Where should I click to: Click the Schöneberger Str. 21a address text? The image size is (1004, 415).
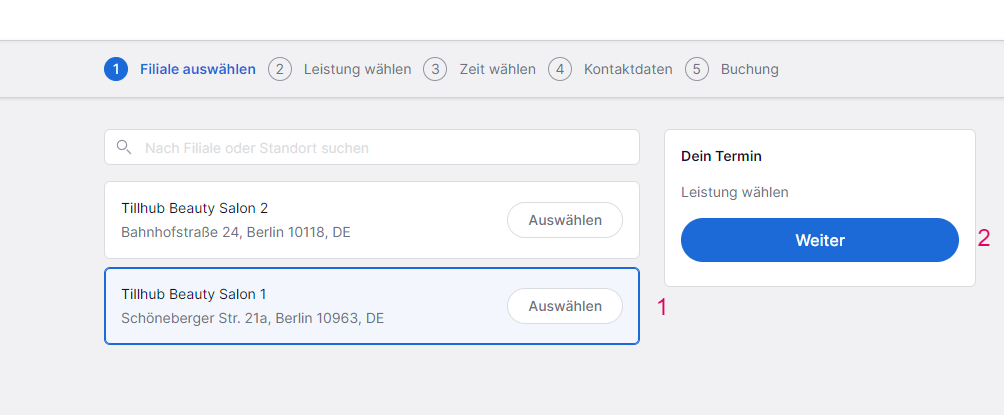point(252,318)
